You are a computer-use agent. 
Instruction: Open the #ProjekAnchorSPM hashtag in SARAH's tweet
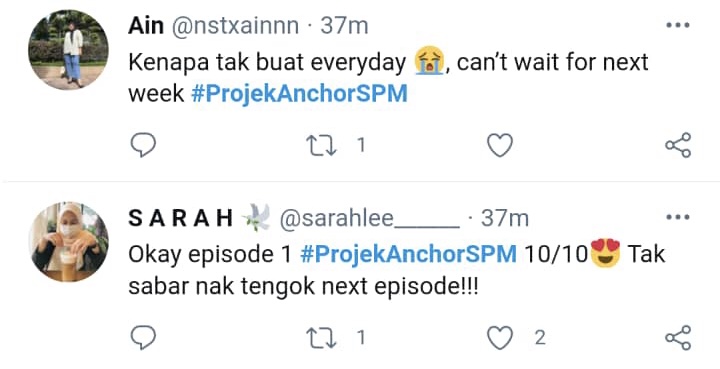click(x=409, y=254)
